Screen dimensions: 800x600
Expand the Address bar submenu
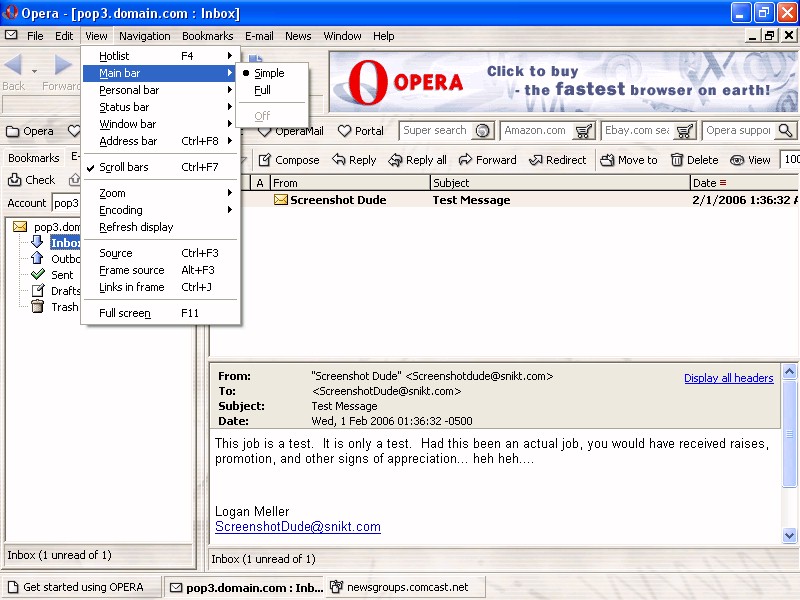point(160,141)
